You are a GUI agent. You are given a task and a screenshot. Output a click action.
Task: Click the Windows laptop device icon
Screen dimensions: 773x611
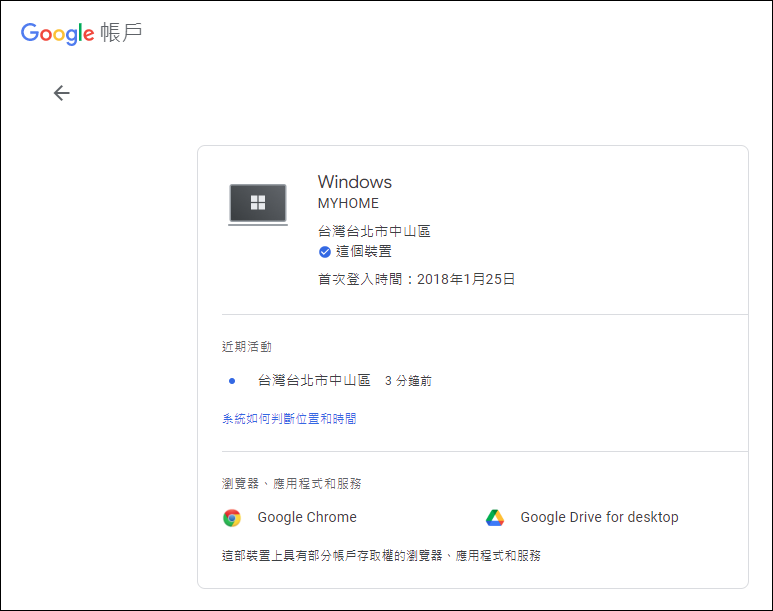[258, 204]
